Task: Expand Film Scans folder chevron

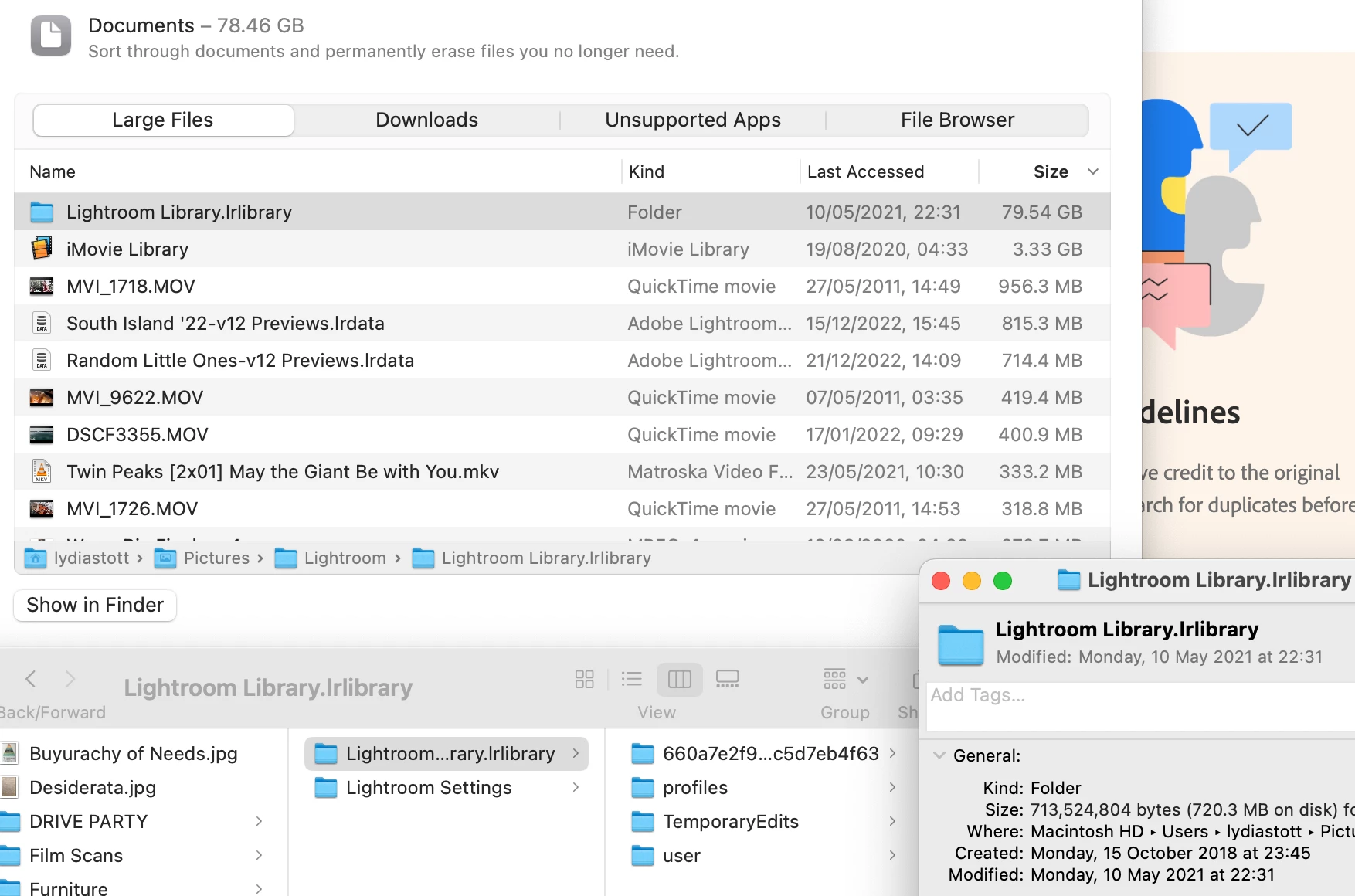Action: tap(259, 855)
